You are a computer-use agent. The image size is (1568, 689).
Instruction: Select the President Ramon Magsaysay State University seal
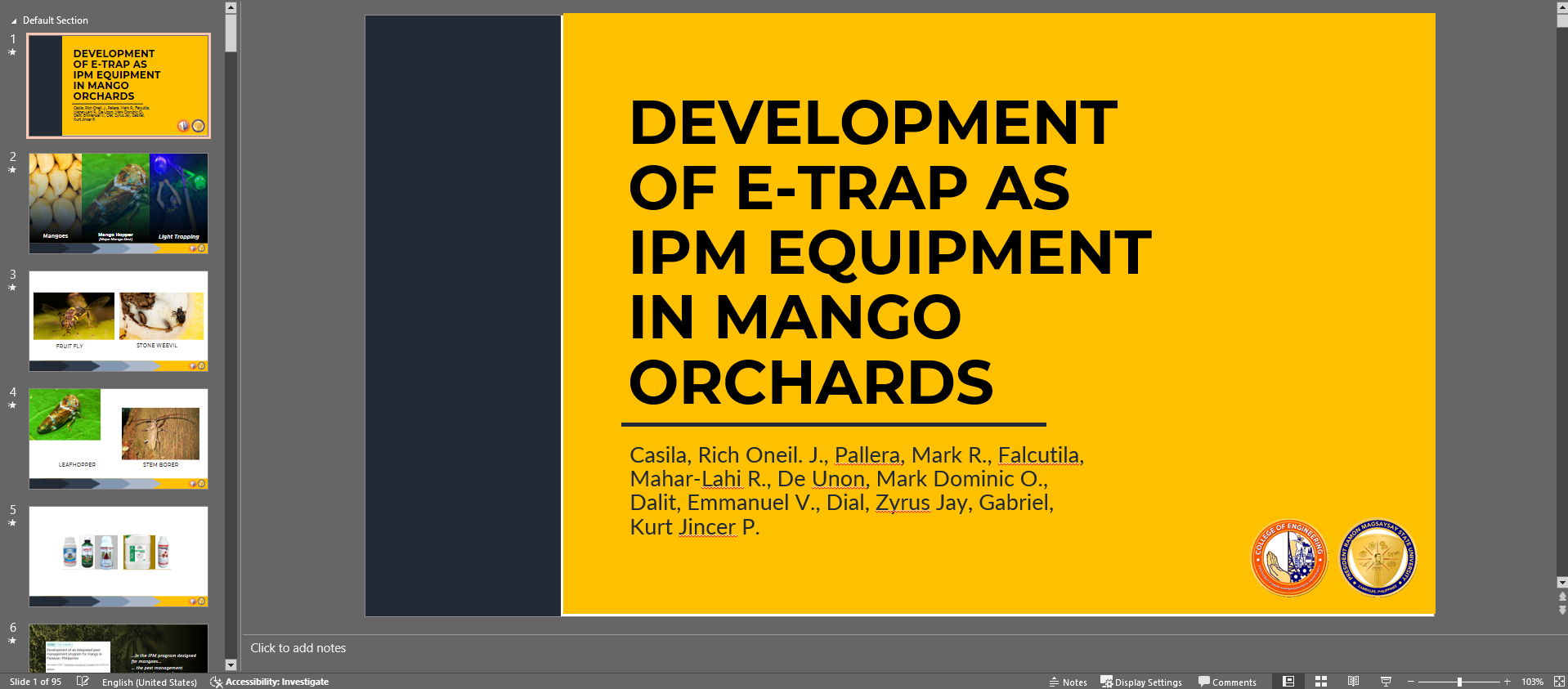click(x=1378, y=559)
